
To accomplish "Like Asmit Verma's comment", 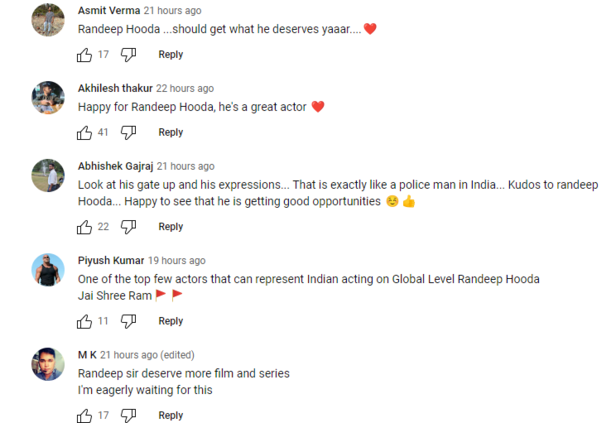I will click(x=84, y=55).
